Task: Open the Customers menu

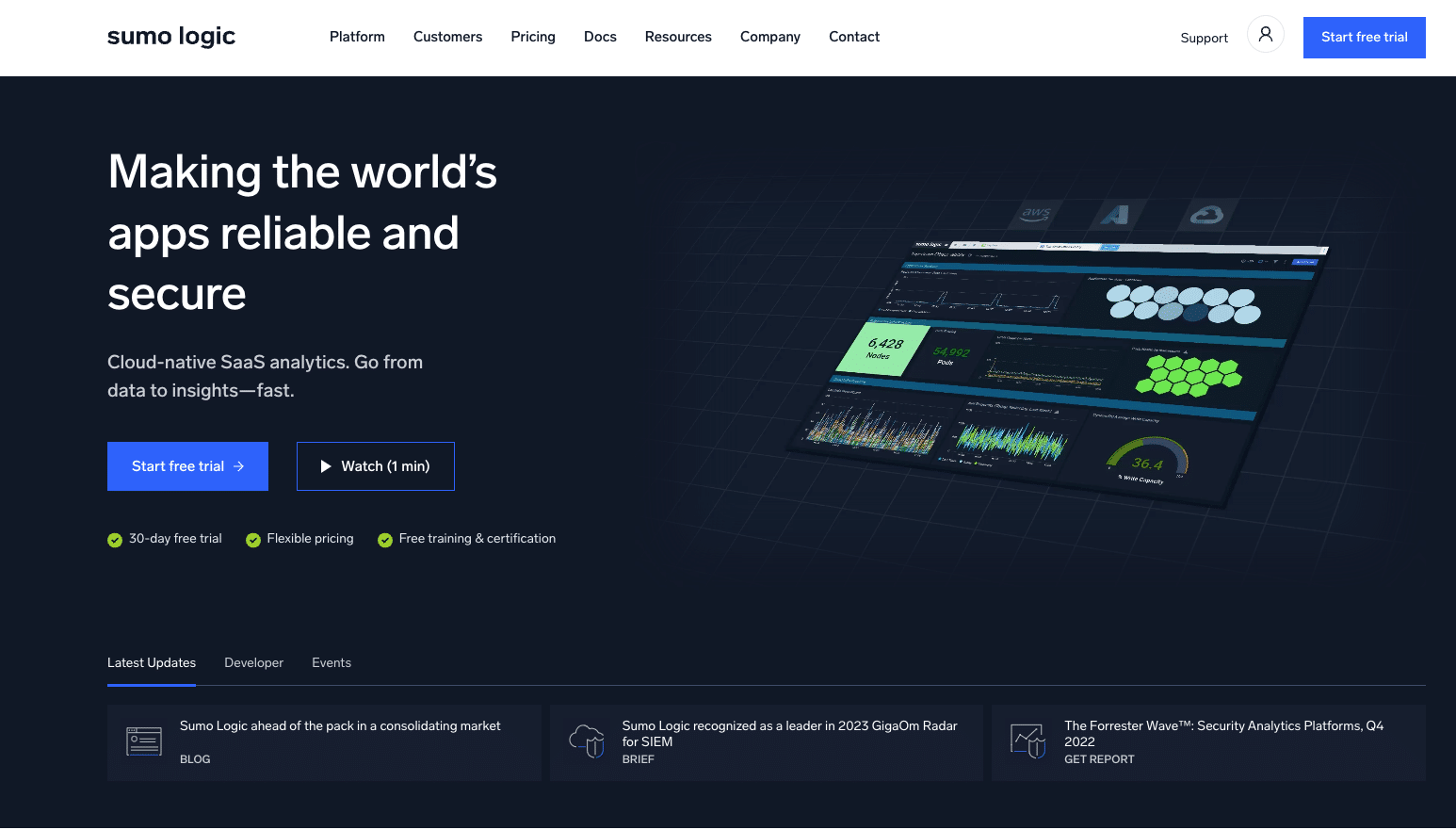Action: [447, 37]
